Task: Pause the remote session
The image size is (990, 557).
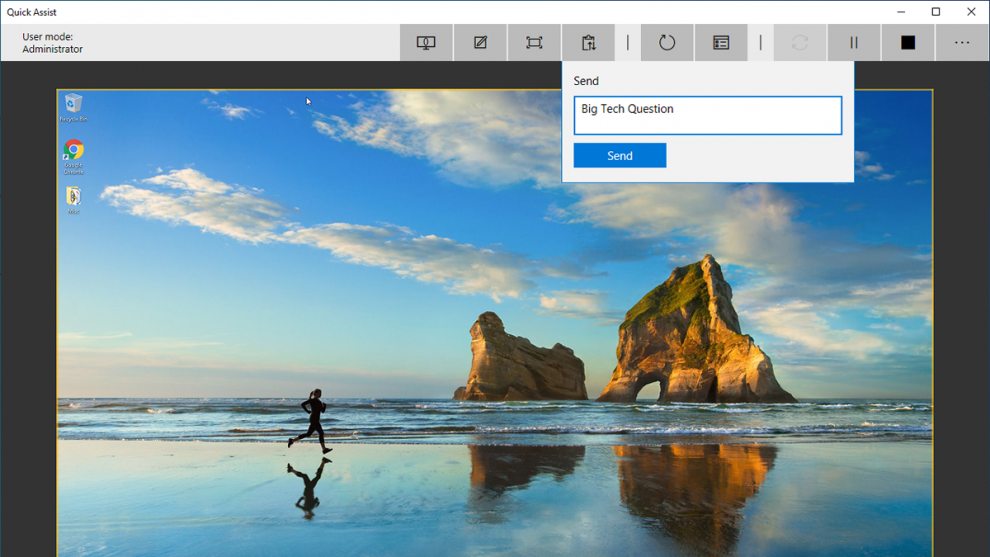Action: point(854,42)
